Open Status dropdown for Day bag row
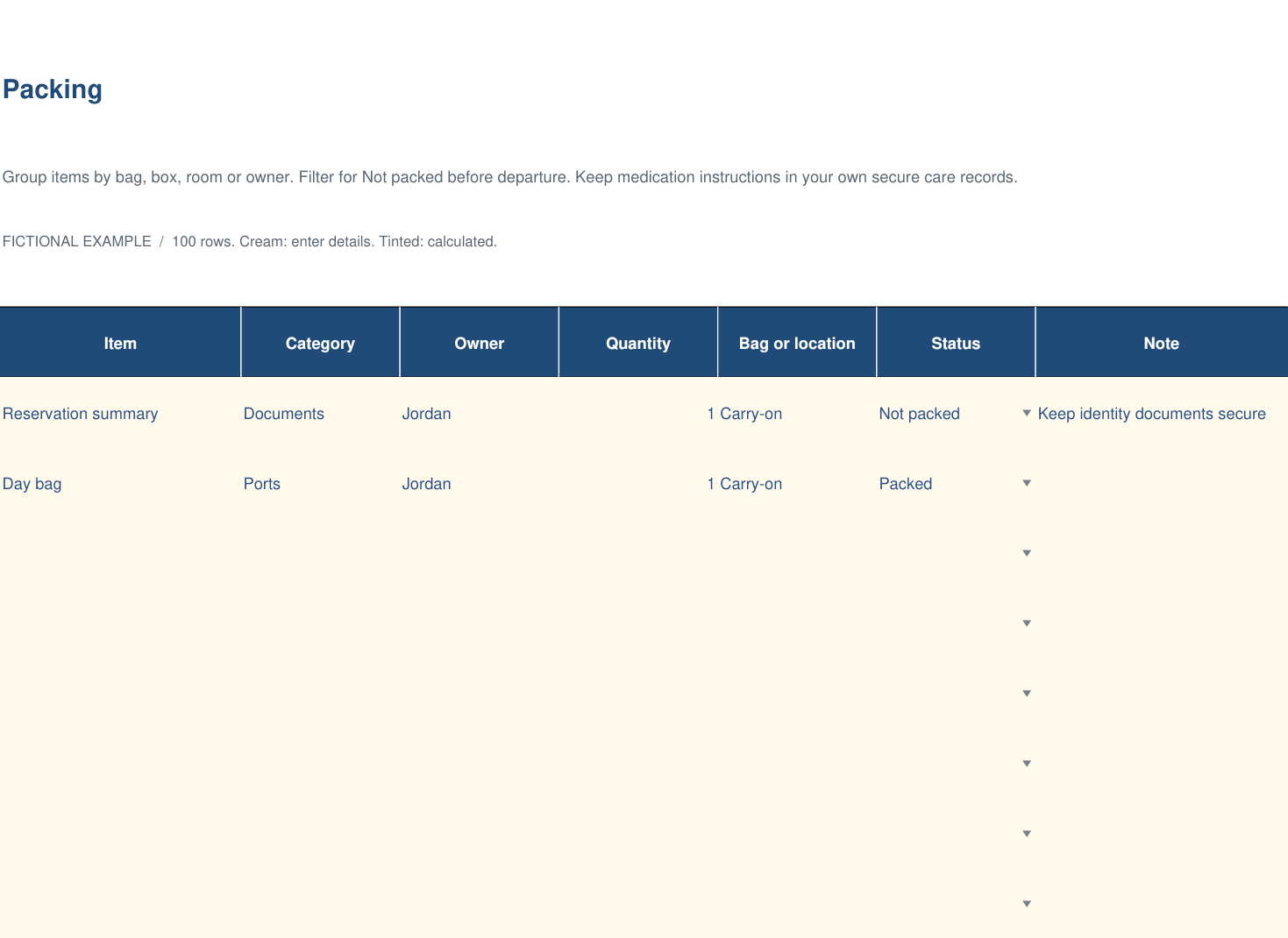The height and width of the screenshot is (938, 1288). (1027, 483)
